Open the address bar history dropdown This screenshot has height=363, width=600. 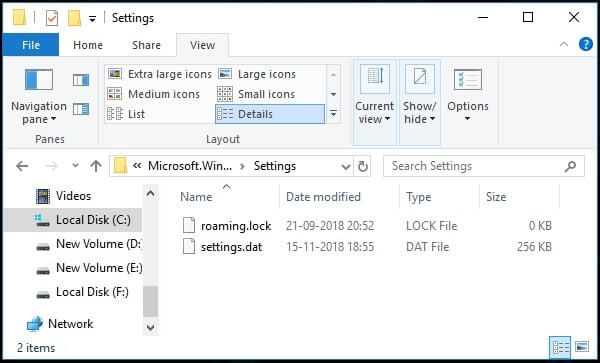click(x=346, y=166)
